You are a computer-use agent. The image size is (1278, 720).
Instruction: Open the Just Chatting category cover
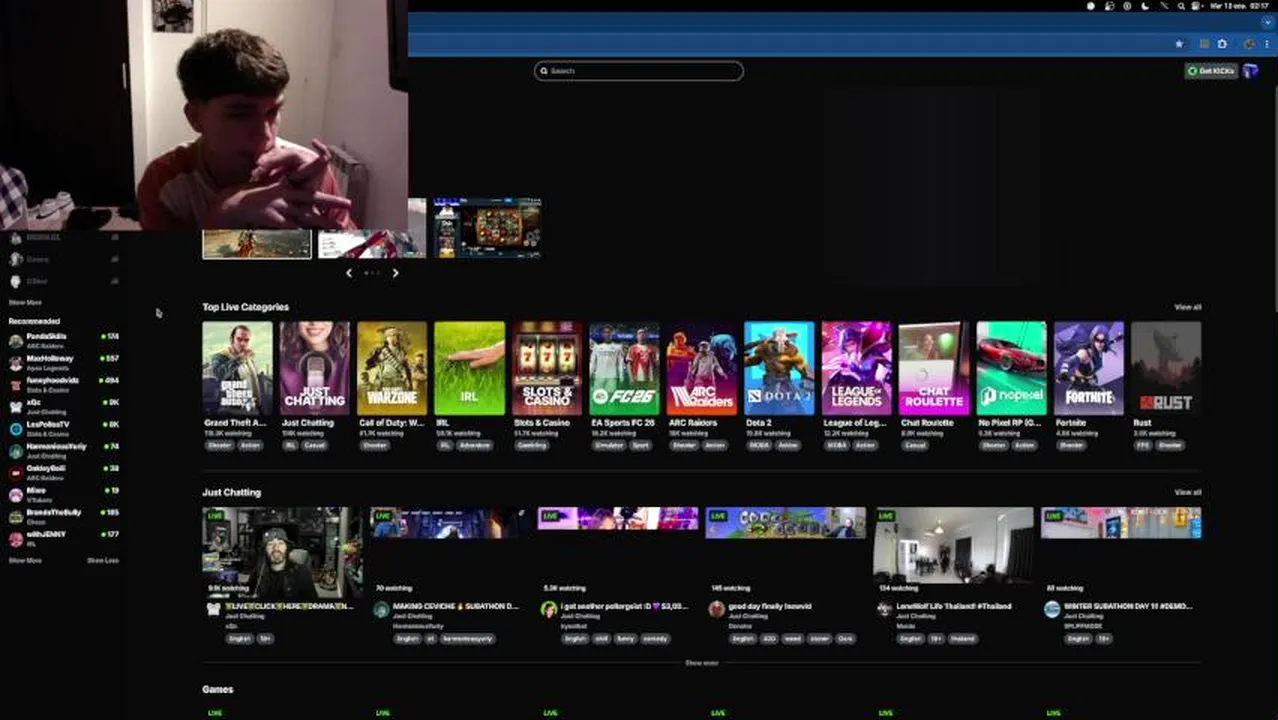pyautogui.click(x=315, y=368)
